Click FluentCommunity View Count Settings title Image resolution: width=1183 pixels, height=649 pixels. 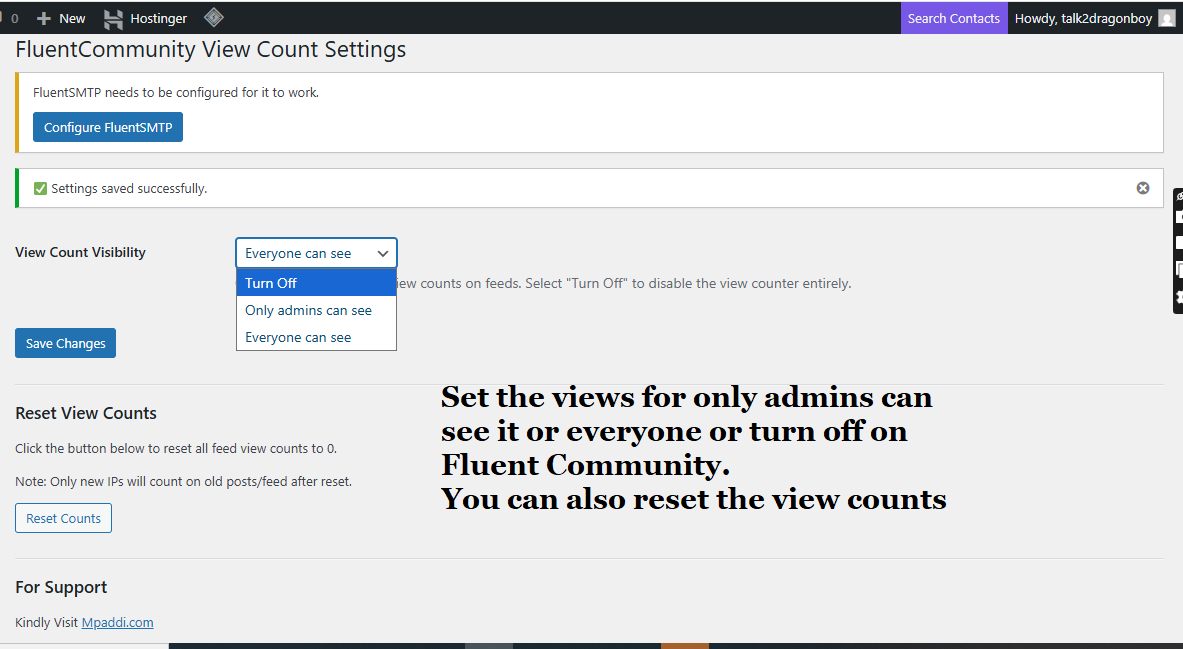[x=210, y=50]
